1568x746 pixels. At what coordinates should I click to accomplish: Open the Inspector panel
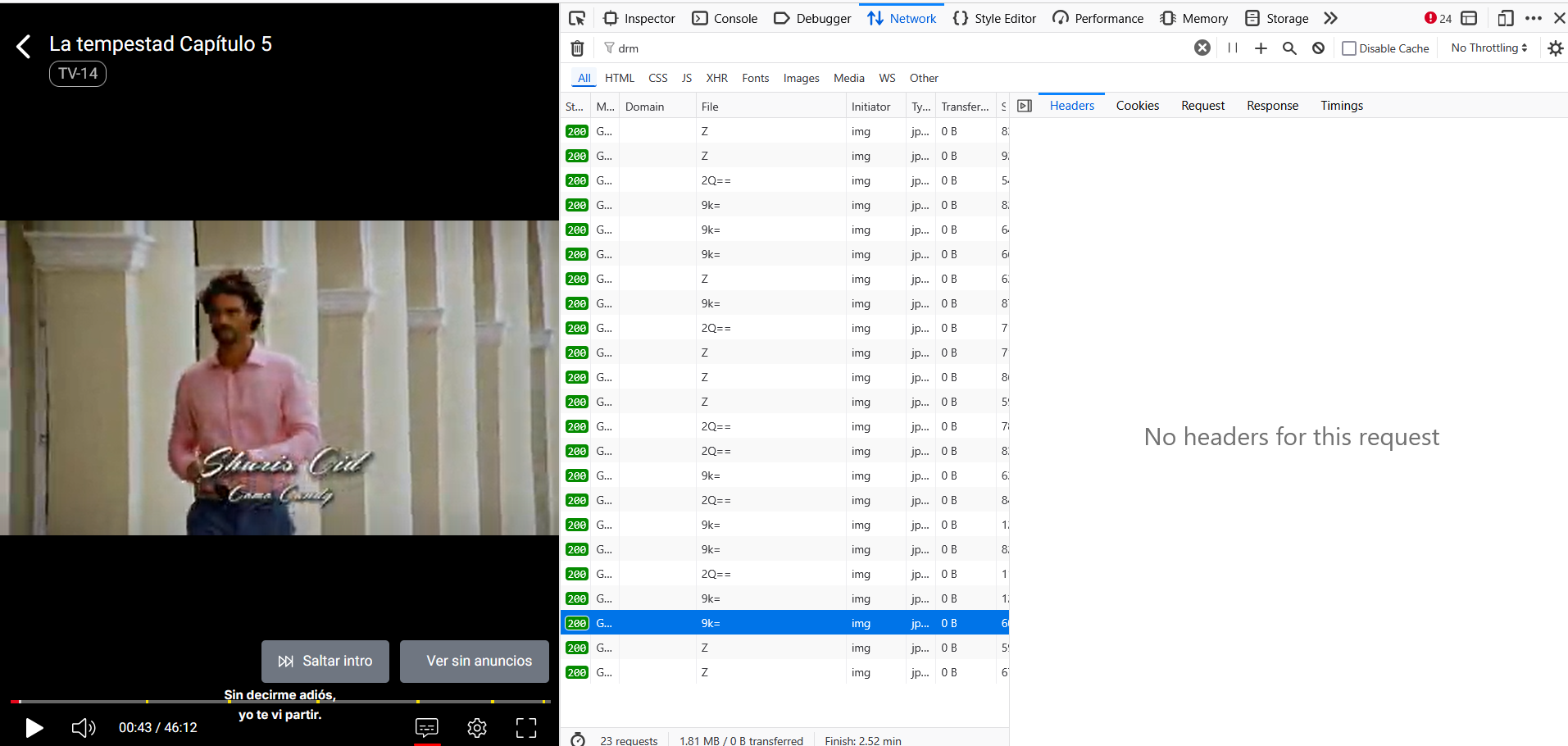tap(639, 18)
